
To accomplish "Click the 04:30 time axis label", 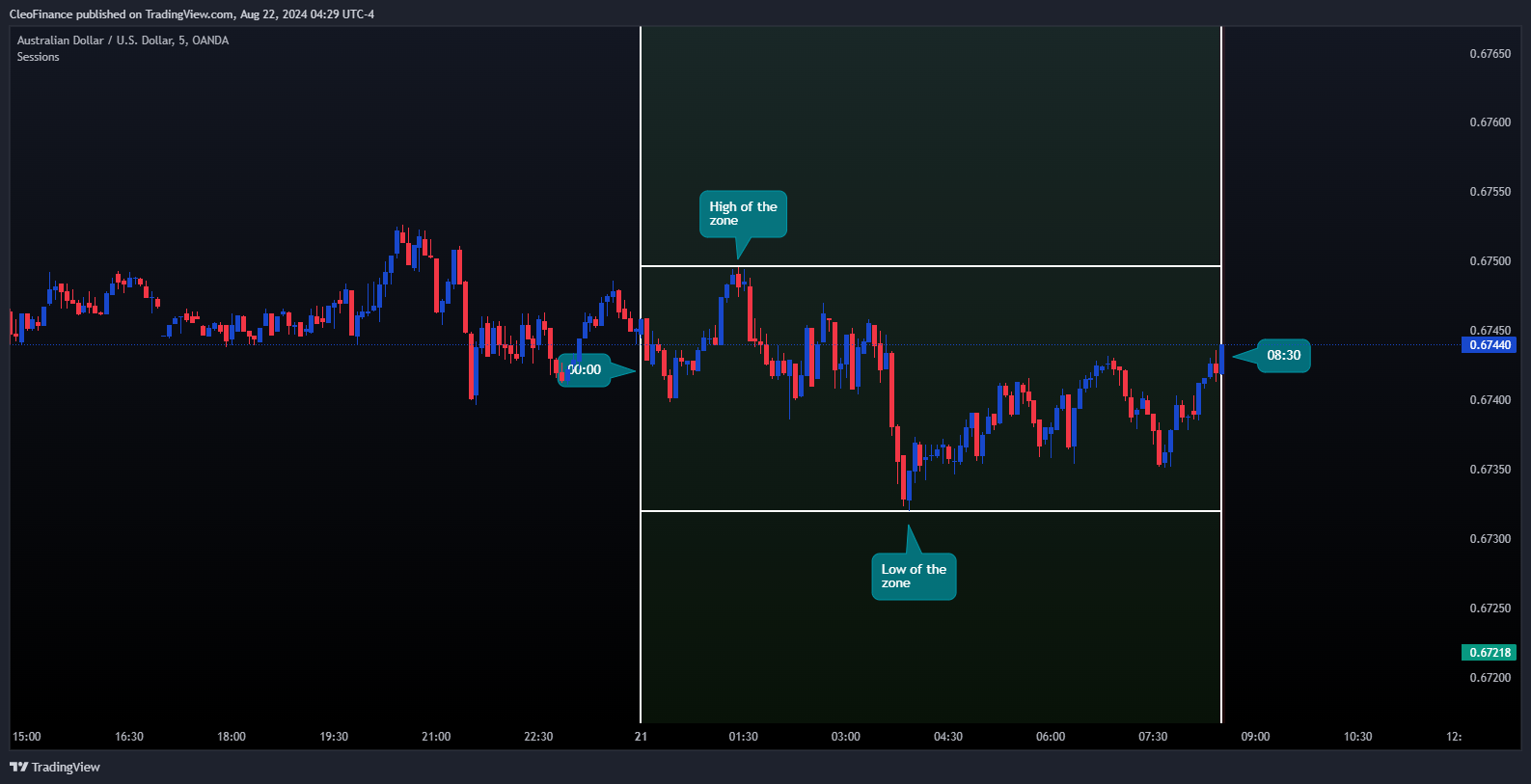I will [948, 737].
